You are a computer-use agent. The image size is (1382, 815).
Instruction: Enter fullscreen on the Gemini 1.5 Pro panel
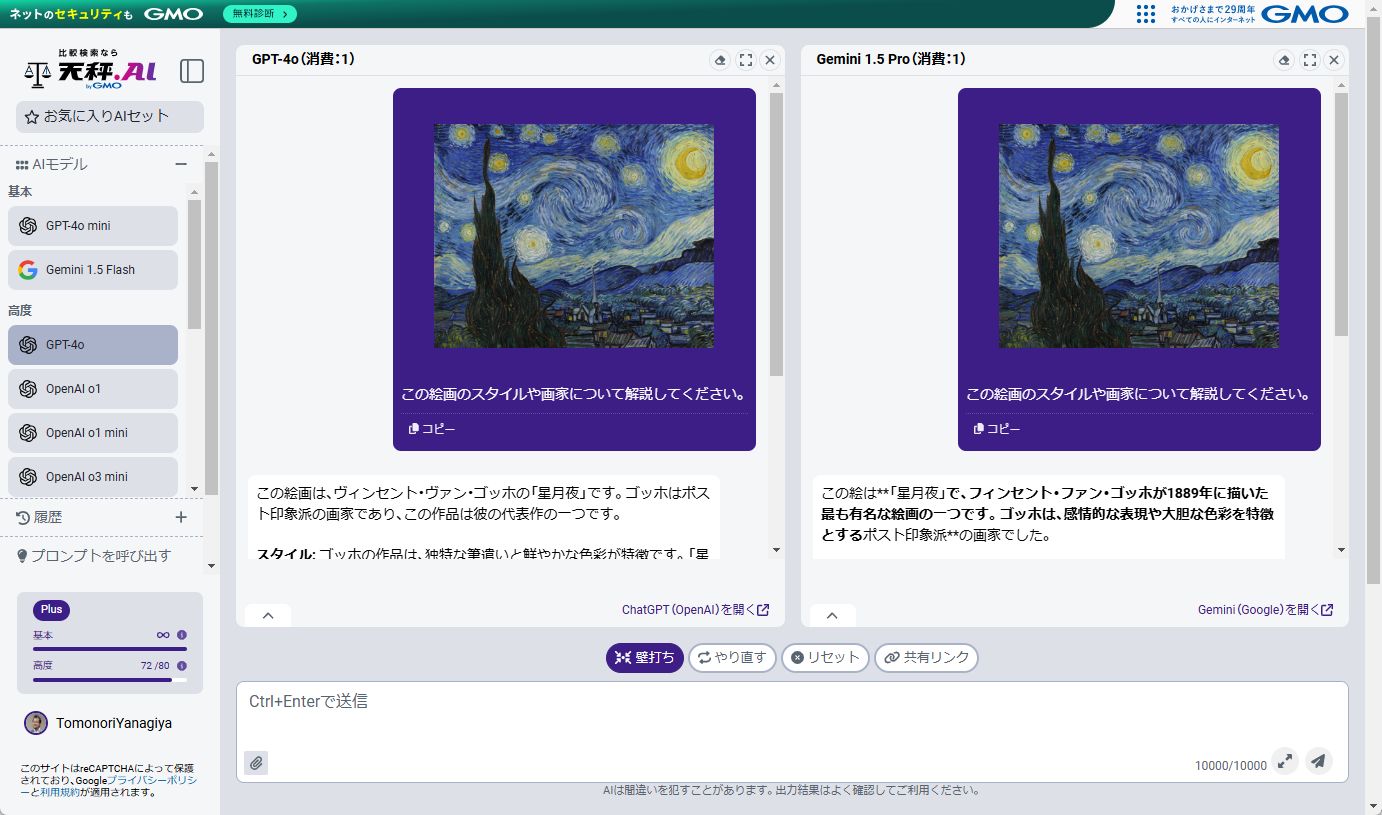(1310, 60)
